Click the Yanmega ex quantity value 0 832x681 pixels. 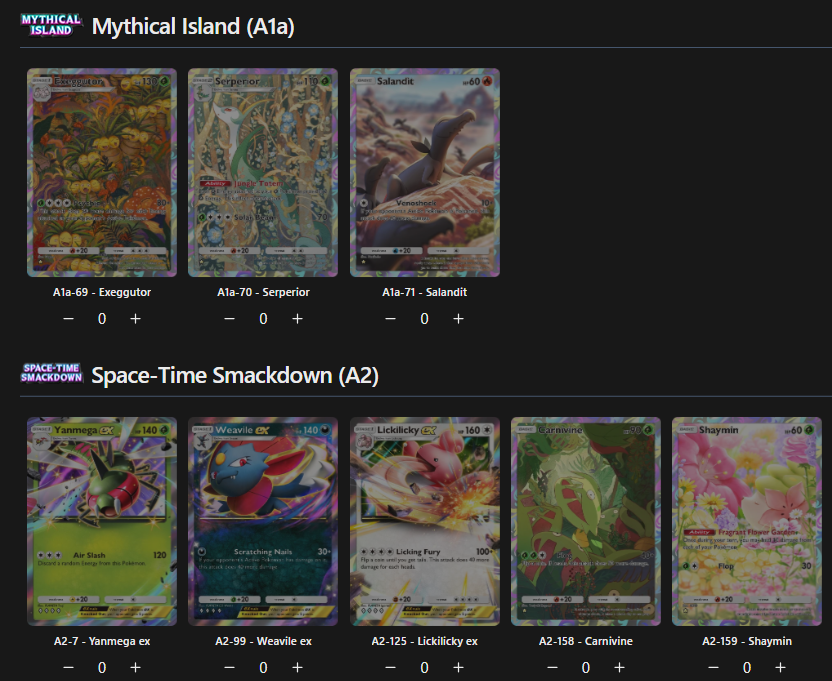point(102,667)
